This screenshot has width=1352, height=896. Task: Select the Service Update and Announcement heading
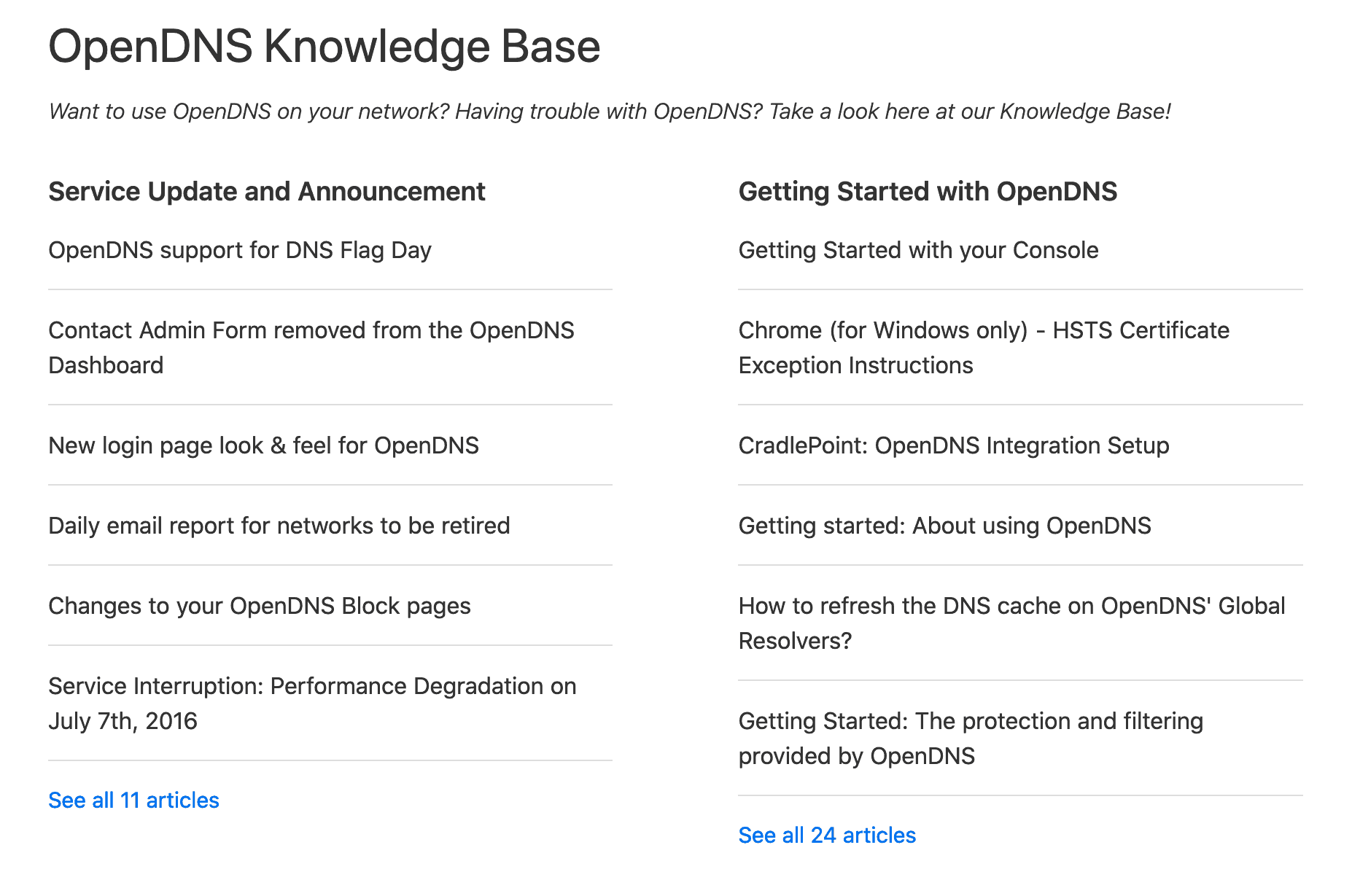pos(266,192)
